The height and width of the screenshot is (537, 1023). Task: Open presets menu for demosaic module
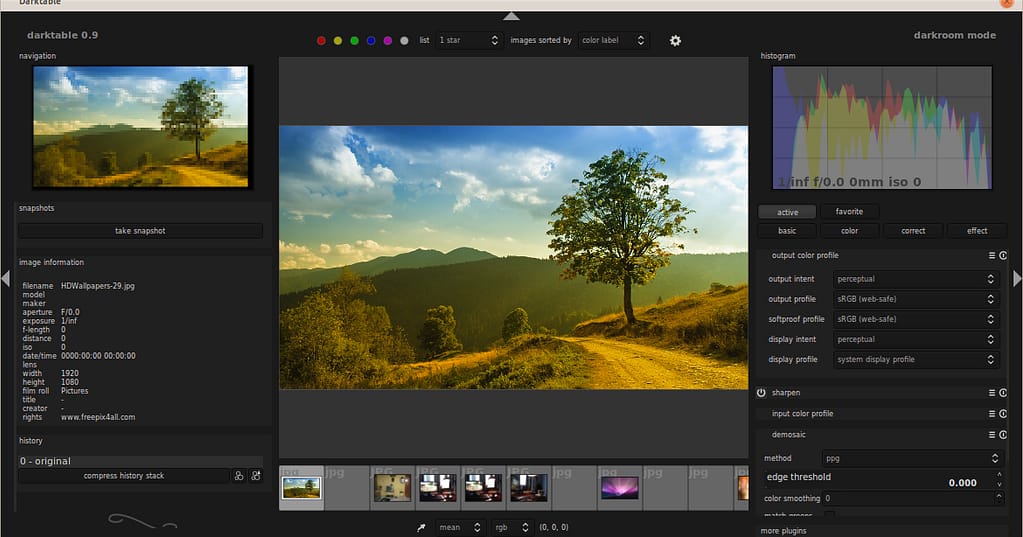click(992, 435)
